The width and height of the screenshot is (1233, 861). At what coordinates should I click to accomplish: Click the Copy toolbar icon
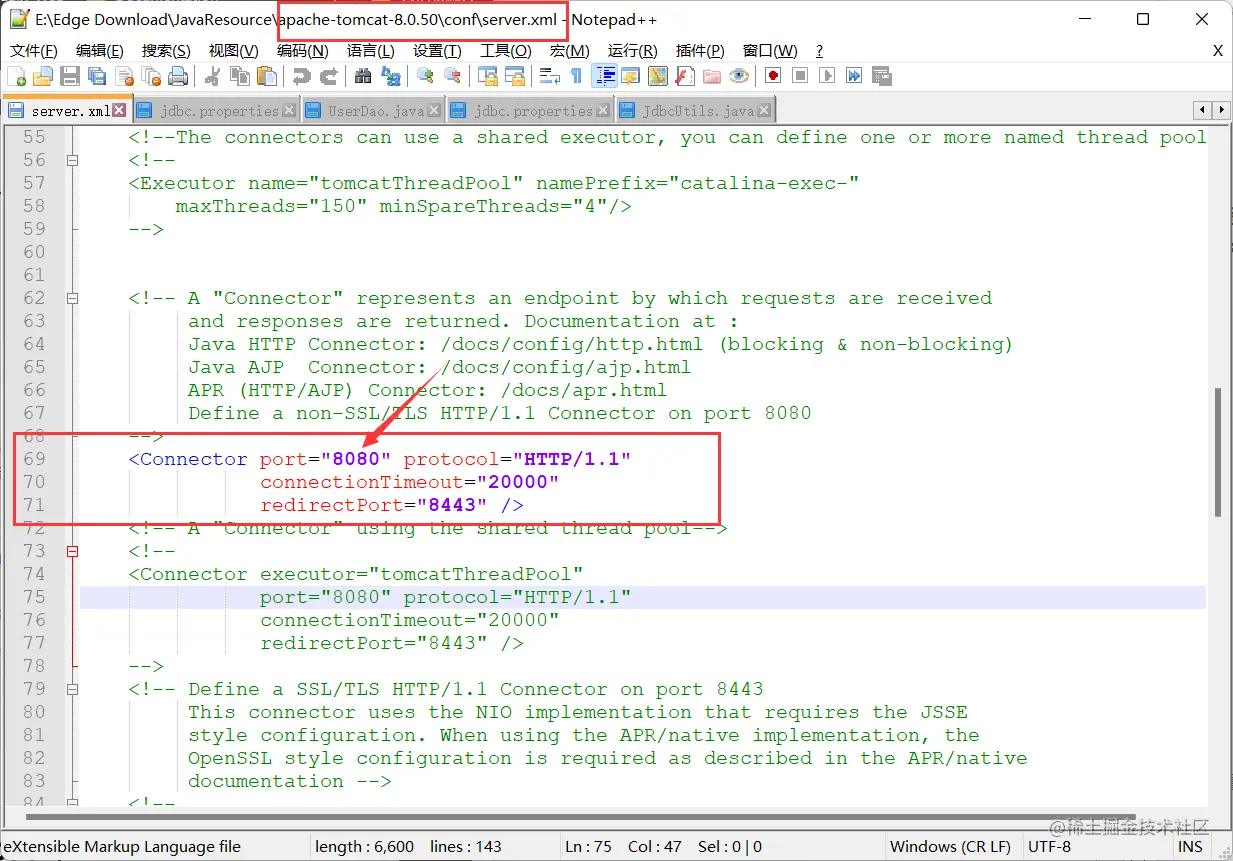(x=240, y=76)
